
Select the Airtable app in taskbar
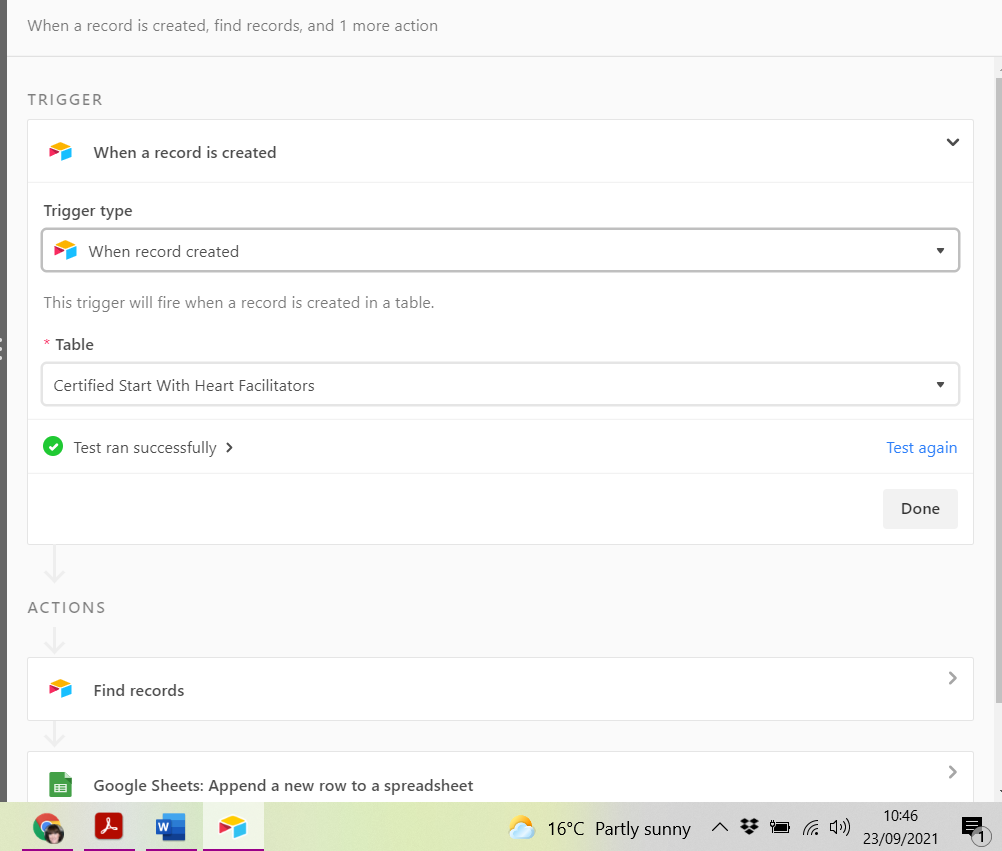[x=233, y=827]
